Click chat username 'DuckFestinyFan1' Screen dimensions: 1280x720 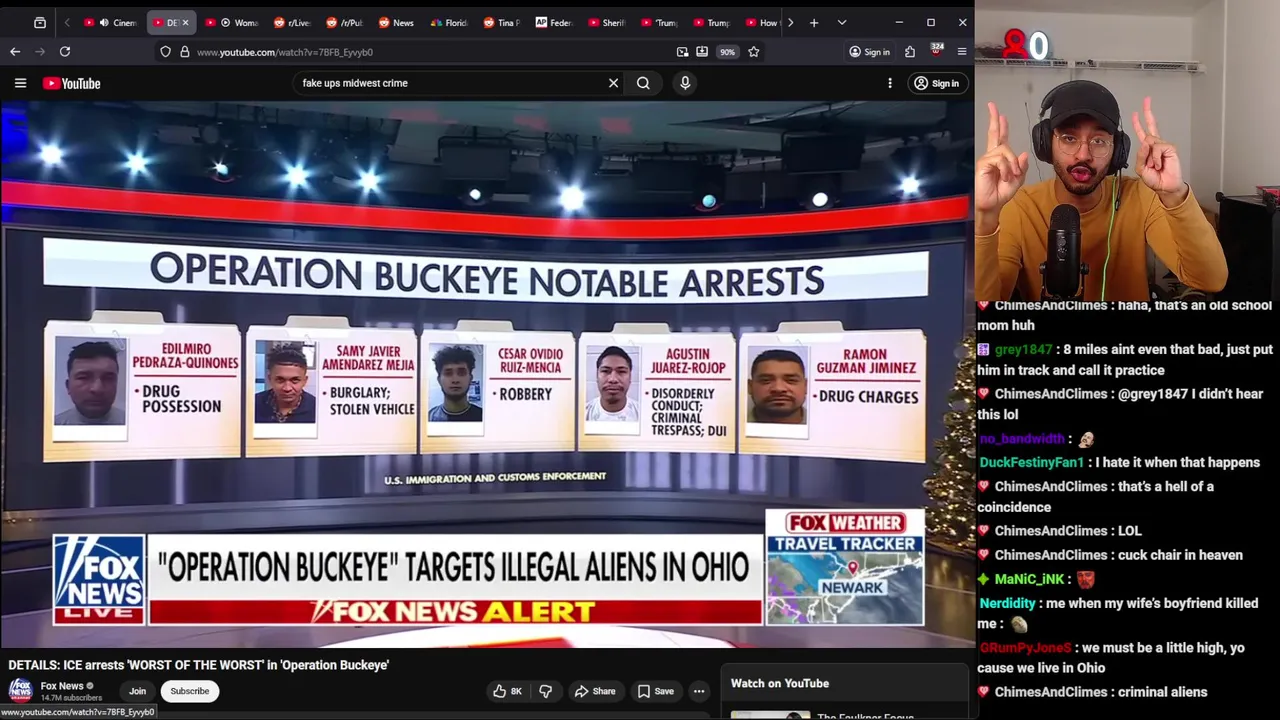click(1031, 462)
